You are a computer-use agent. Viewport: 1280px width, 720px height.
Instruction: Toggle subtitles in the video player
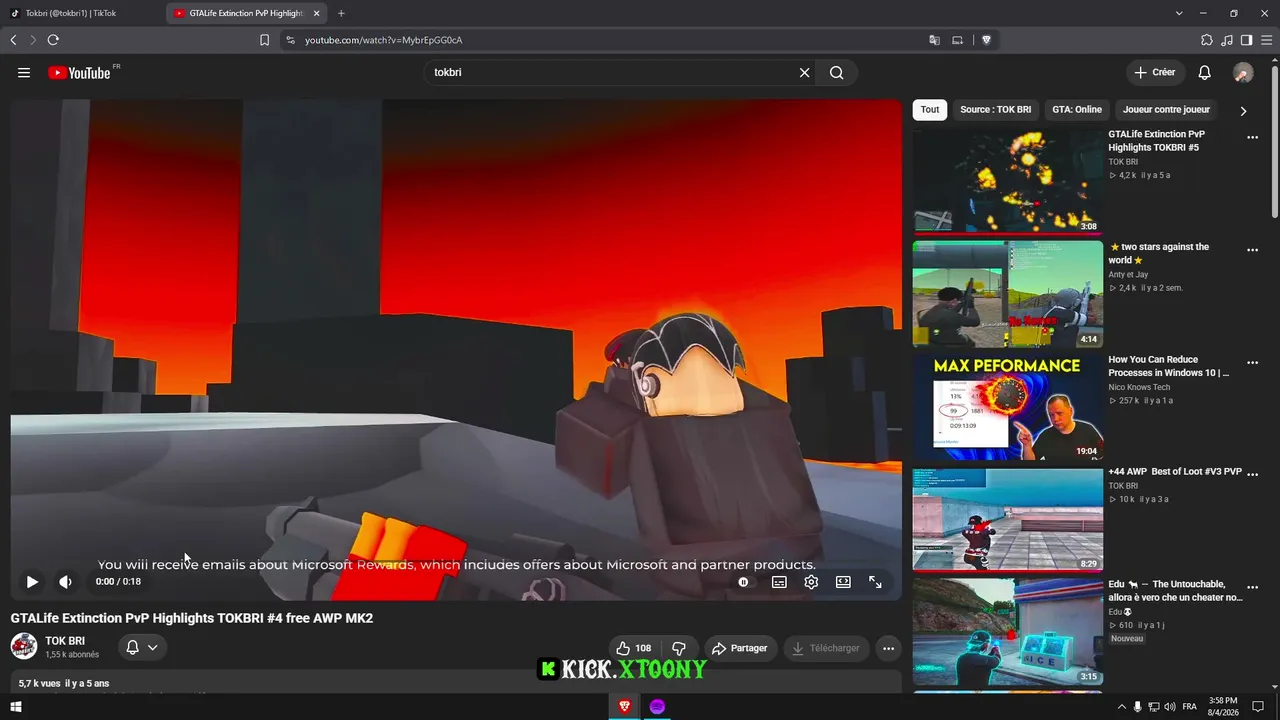(x=779, y=582)
